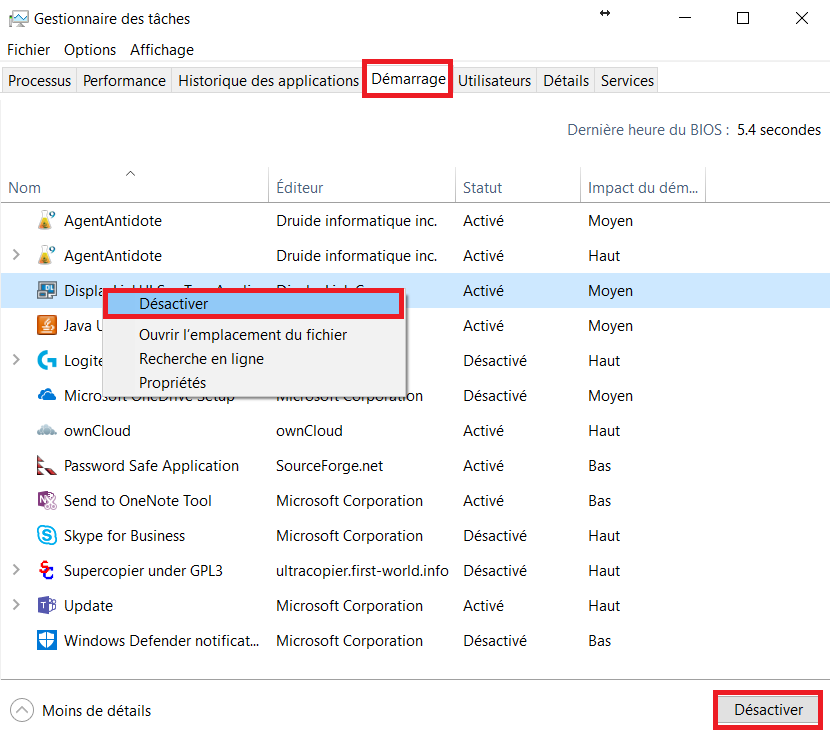Click the Gestionnaire des tâches title bar icon
The height and width of the screenshot is (737, 830).
19,19
